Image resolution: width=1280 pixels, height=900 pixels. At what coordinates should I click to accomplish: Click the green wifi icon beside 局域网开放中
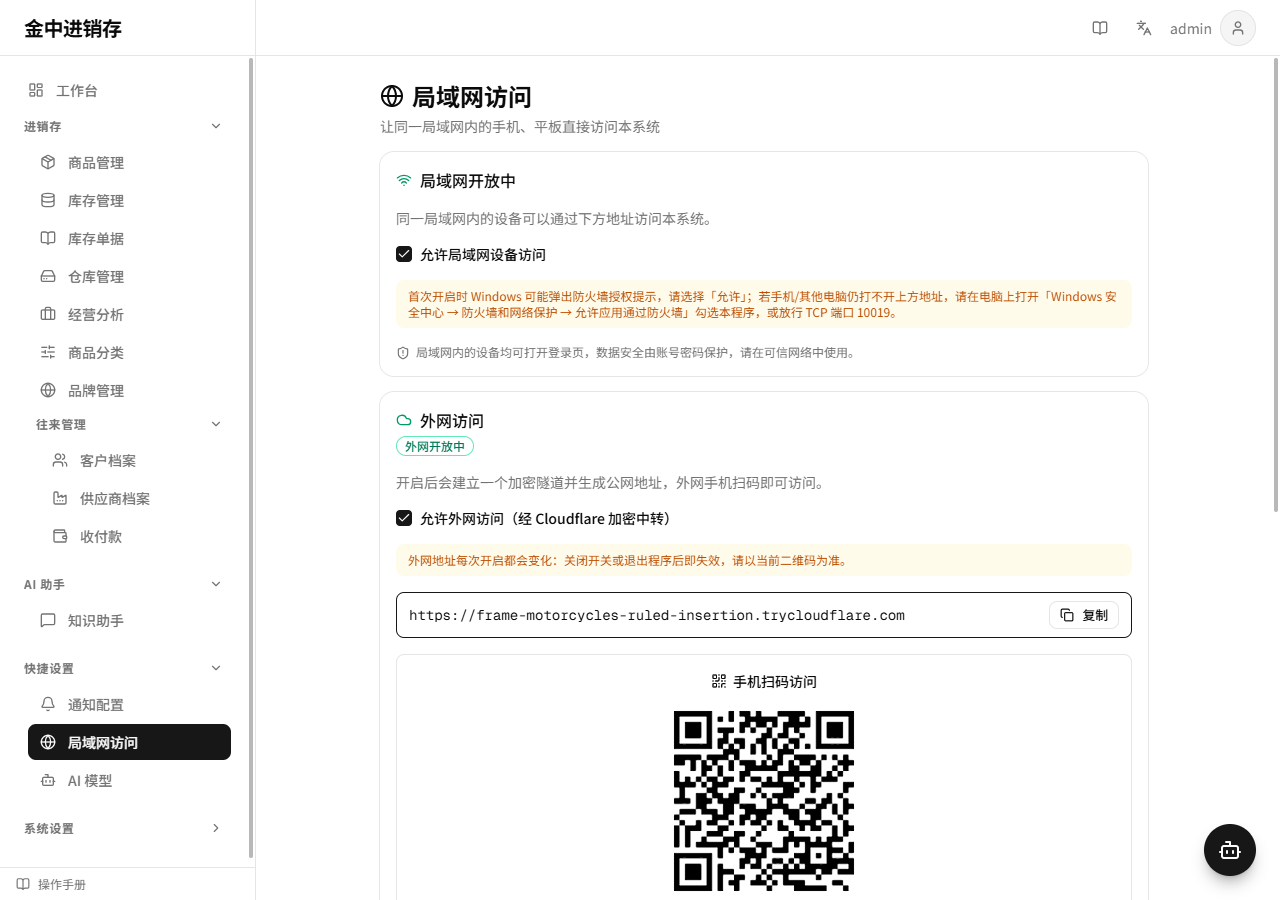(404, 181)
